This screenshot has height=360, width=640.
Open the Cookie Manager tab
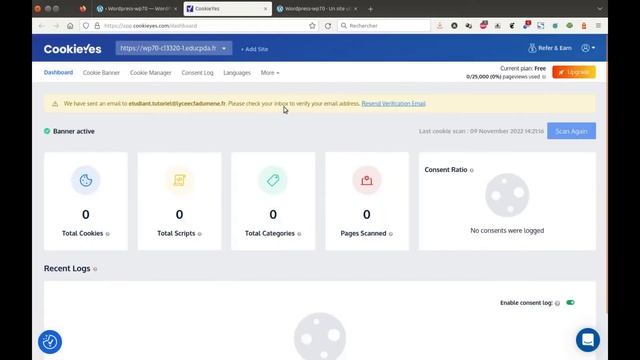pos(151,73)
